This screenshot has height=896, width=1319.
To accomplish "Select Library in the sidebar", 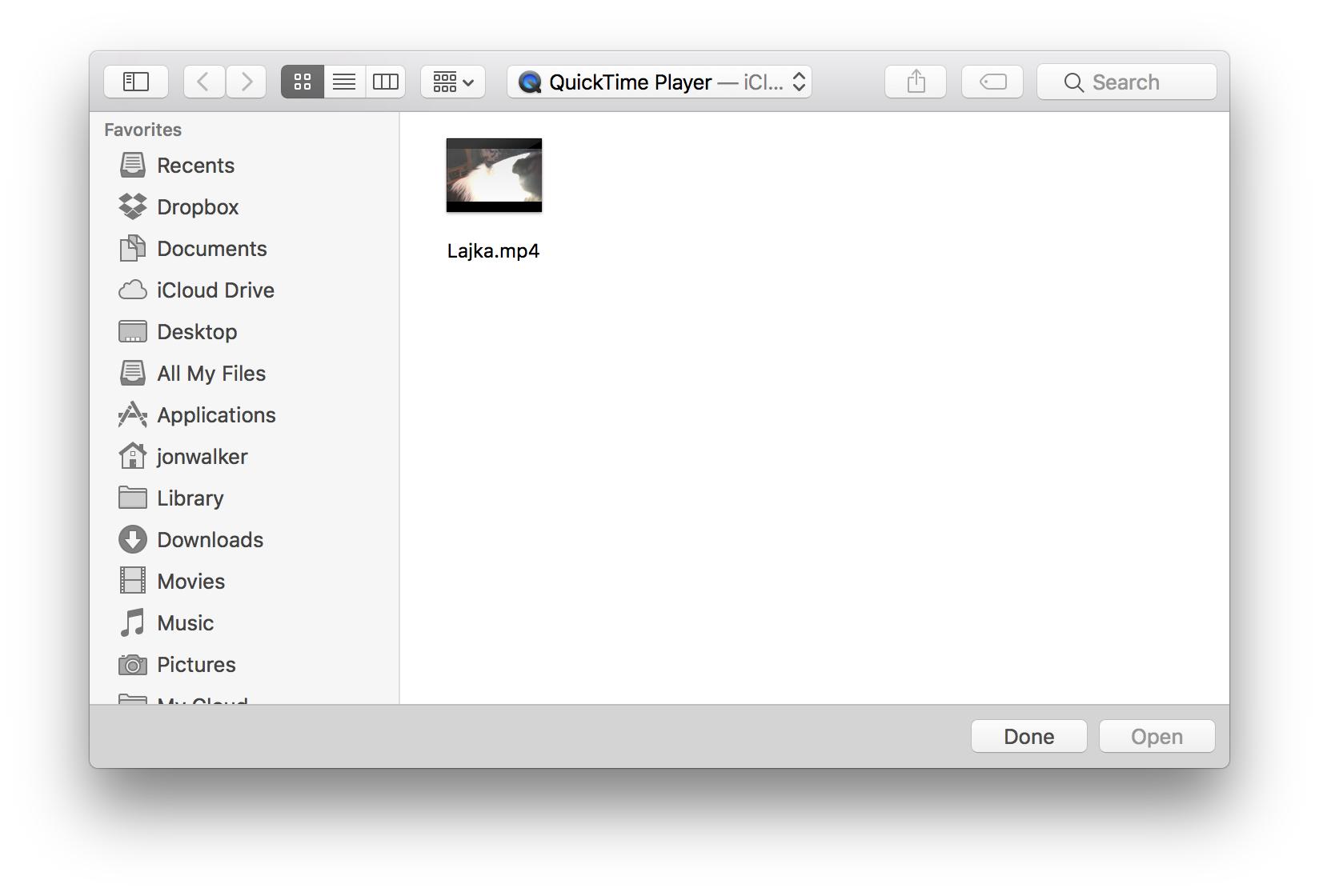I will point(244,498).
